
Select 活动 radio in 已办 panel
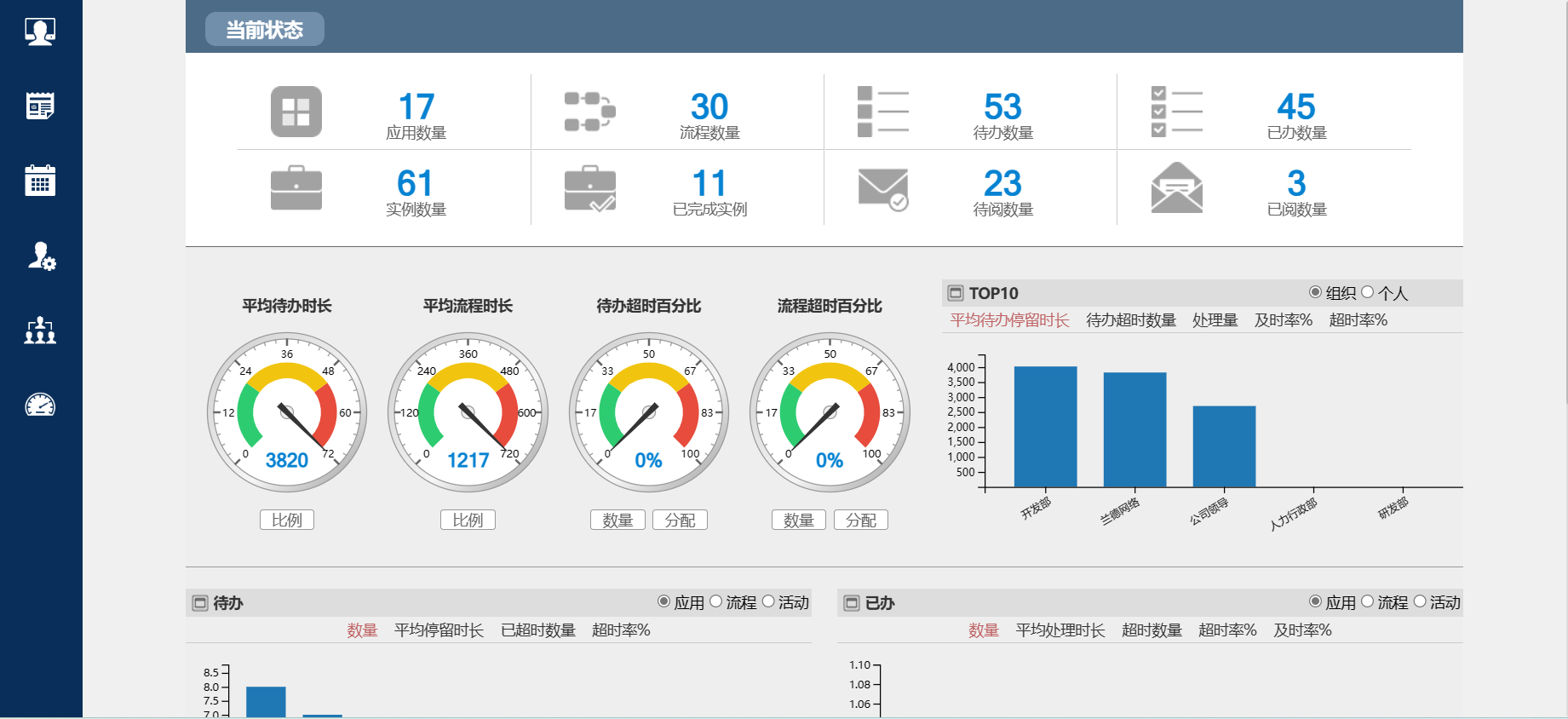[1420, 601]
